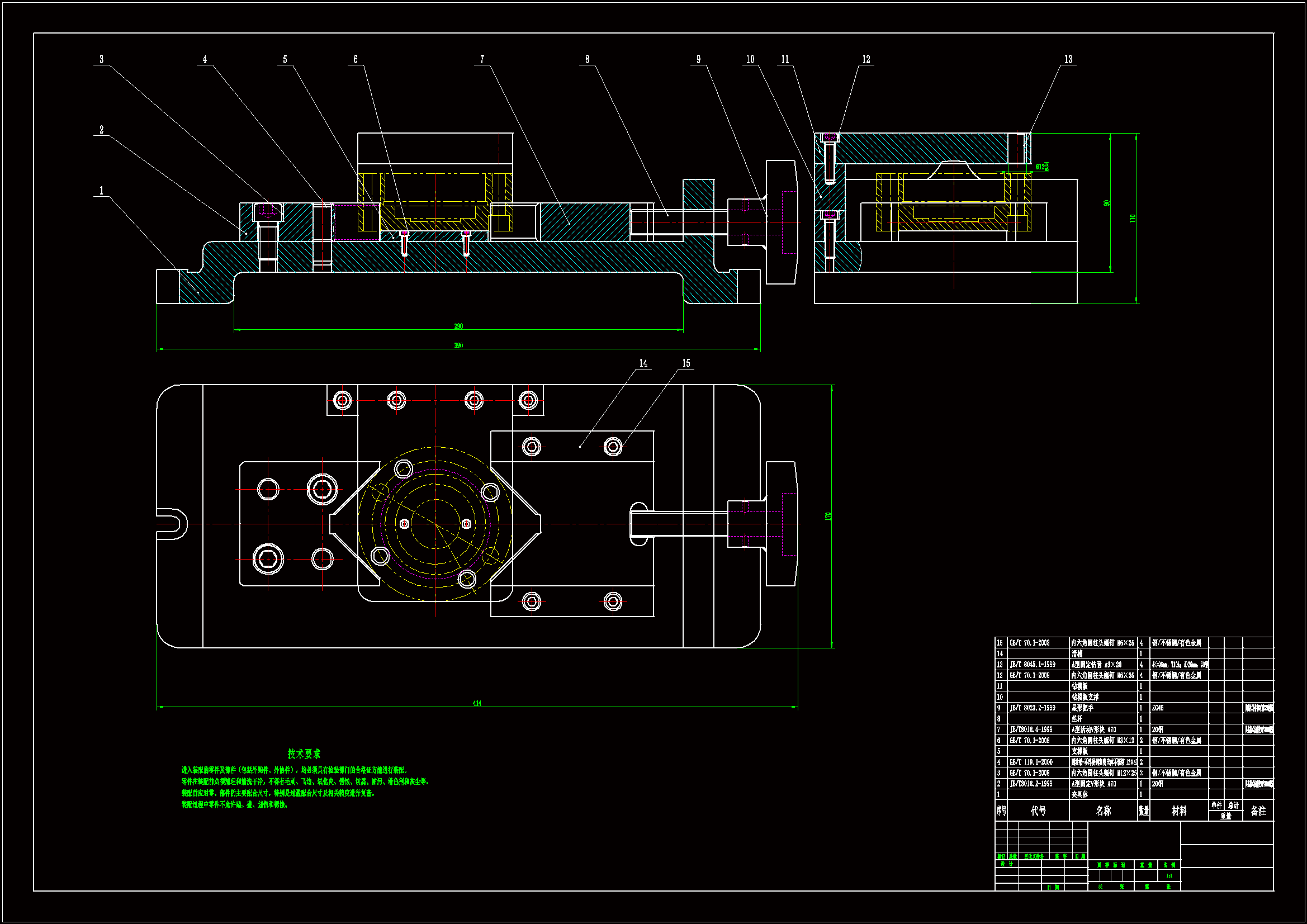This screenshot has height=924, width=1307.
Task: Click callout number 15 above the plan view
Action: (686, 363)
